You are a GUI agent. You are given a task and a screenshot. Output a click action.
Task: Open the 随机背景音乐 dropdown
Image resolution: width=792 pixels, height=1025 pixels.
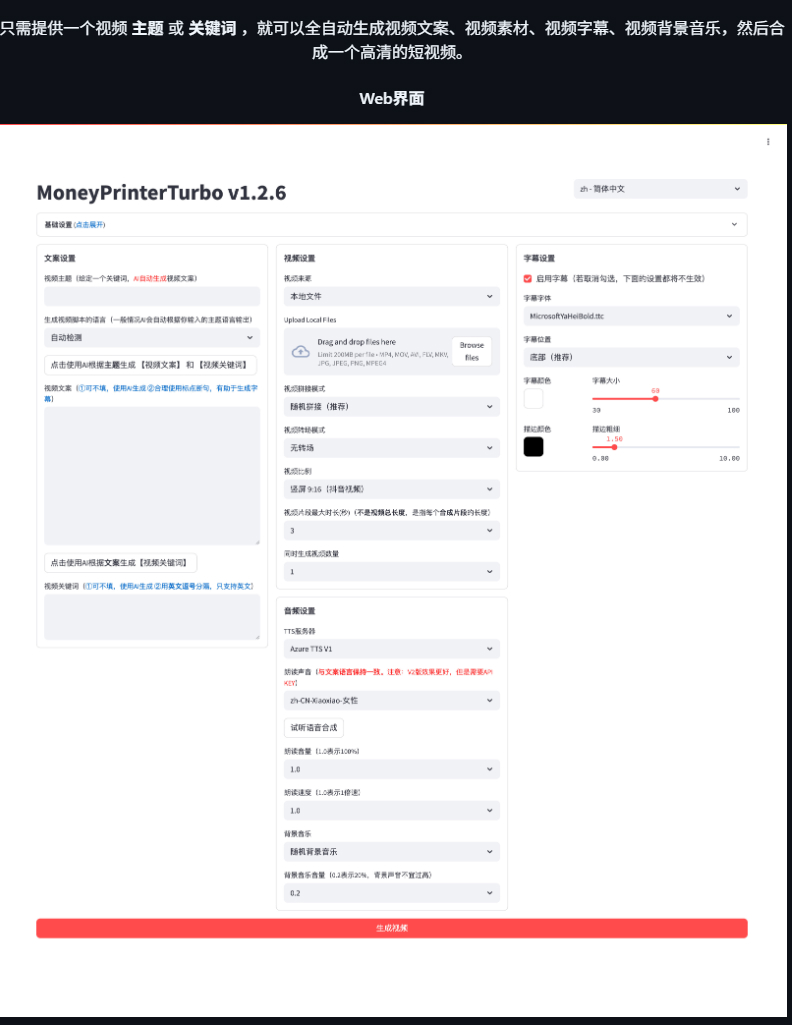pos(391,852)
